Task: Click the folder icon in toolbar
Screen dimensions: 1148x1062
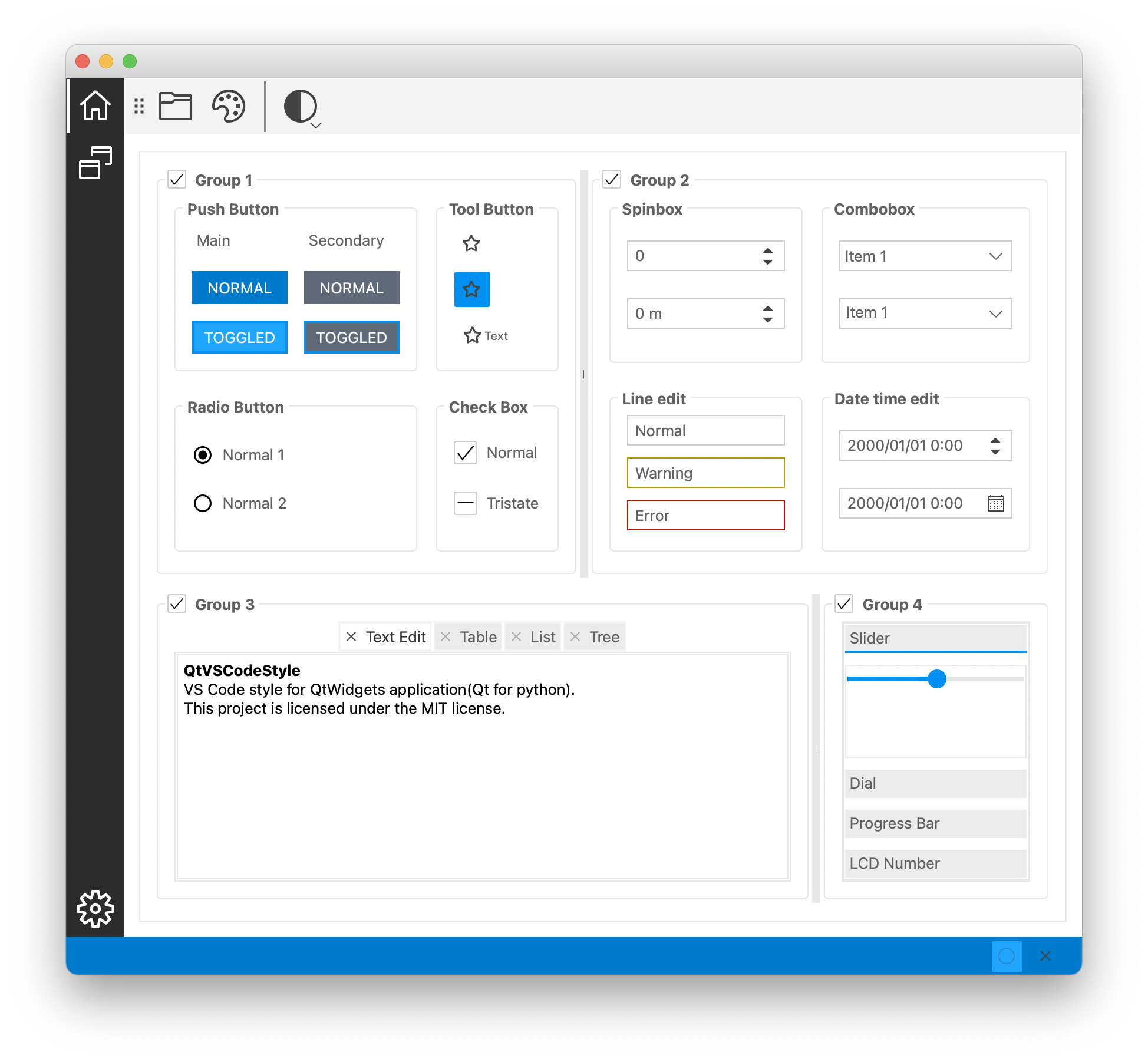Action: tap(176, 107)
